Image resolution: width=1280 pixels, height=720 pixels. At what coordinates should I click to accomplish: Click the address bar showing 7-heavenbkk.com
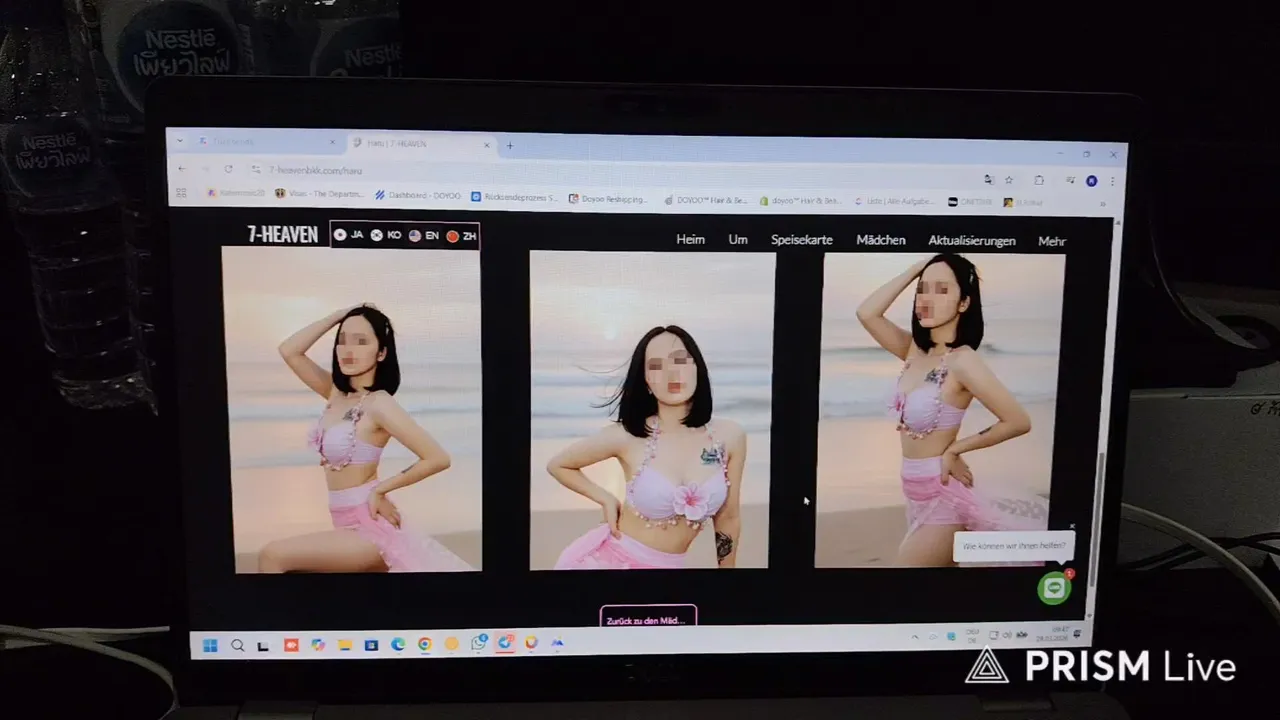600,173
